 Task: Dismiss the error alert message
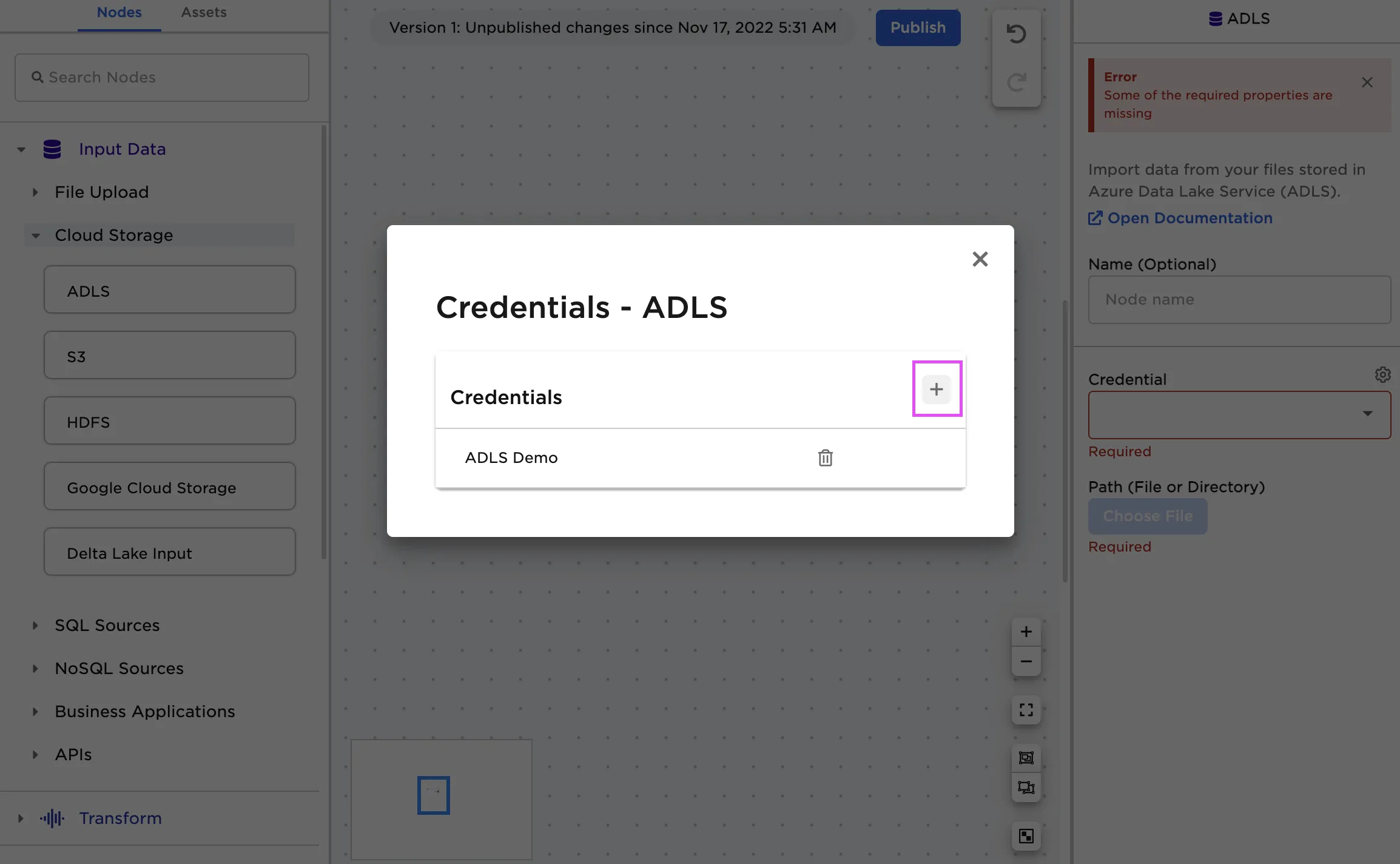click(x=1367, y=83)
